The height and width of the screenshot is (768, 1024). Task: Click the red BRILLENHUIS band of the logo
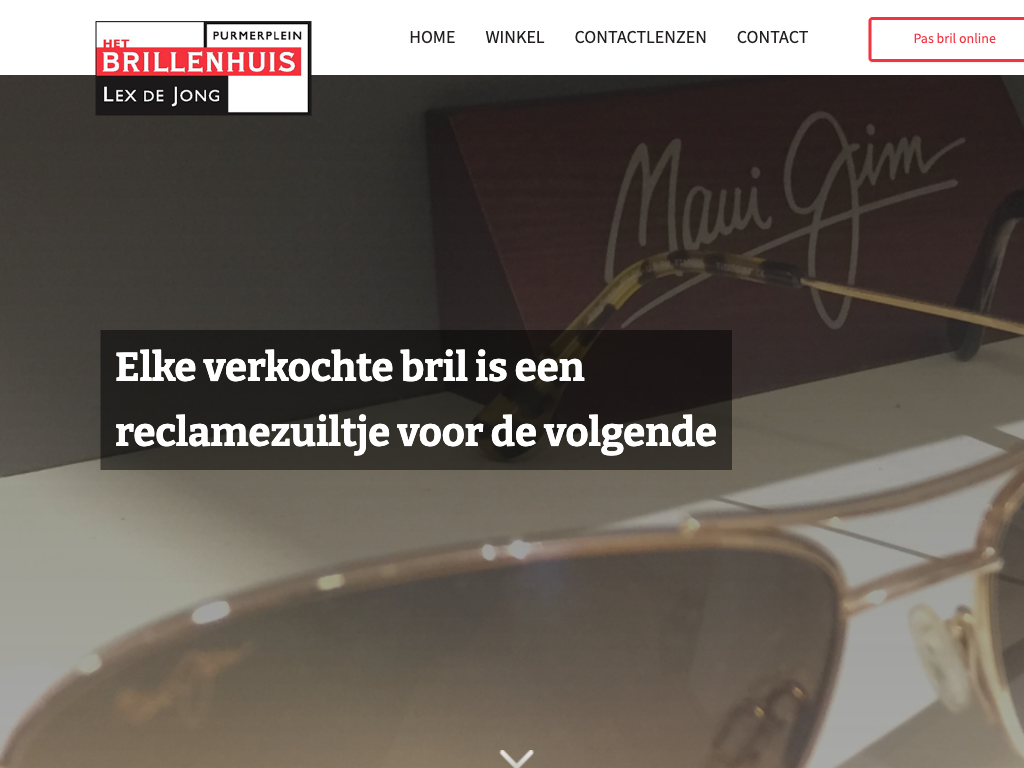[x=199, y=62]
